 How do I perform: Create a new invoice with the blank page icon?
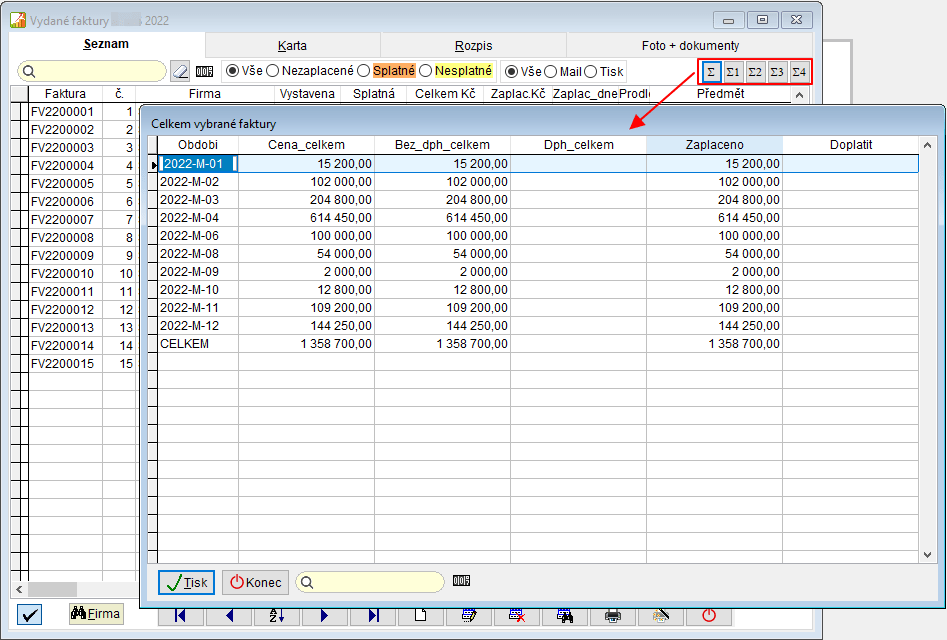pyautogui.click(x=420, y=615)
